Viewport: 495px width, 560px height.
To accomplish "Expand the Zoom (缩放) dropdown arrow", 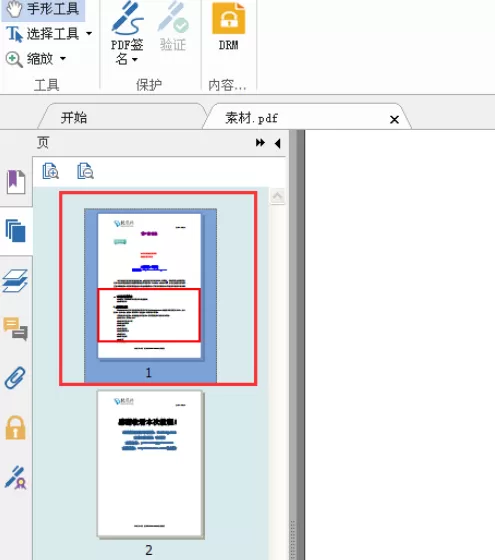I will point(63,58).
